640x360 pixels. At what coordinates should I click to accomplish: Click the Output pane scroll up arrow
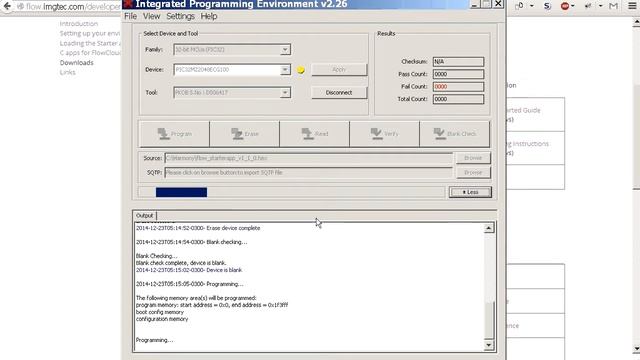tap(489, 228)
